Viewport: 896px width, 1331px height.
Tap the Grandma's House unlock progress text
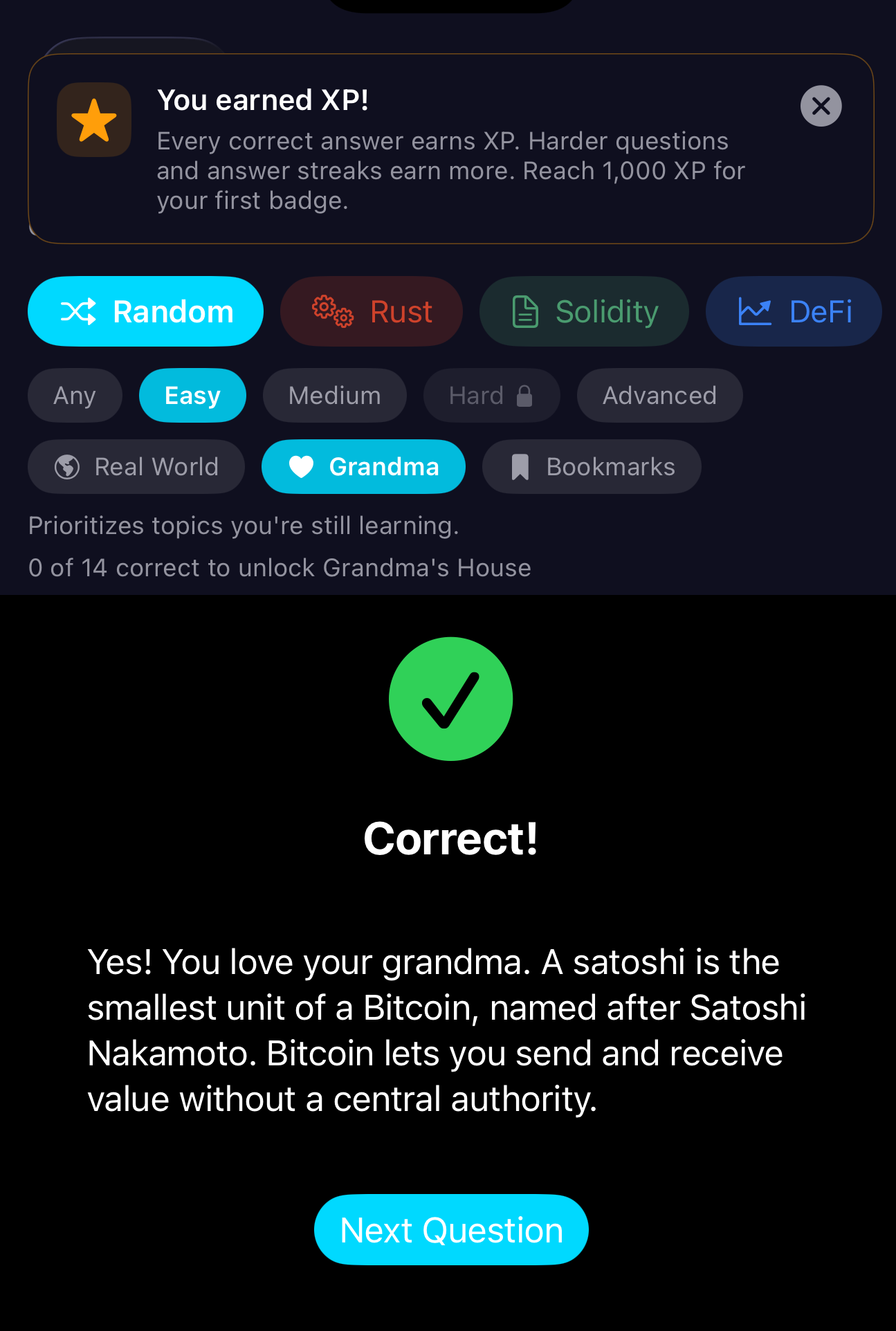click(x=280, y=568)
